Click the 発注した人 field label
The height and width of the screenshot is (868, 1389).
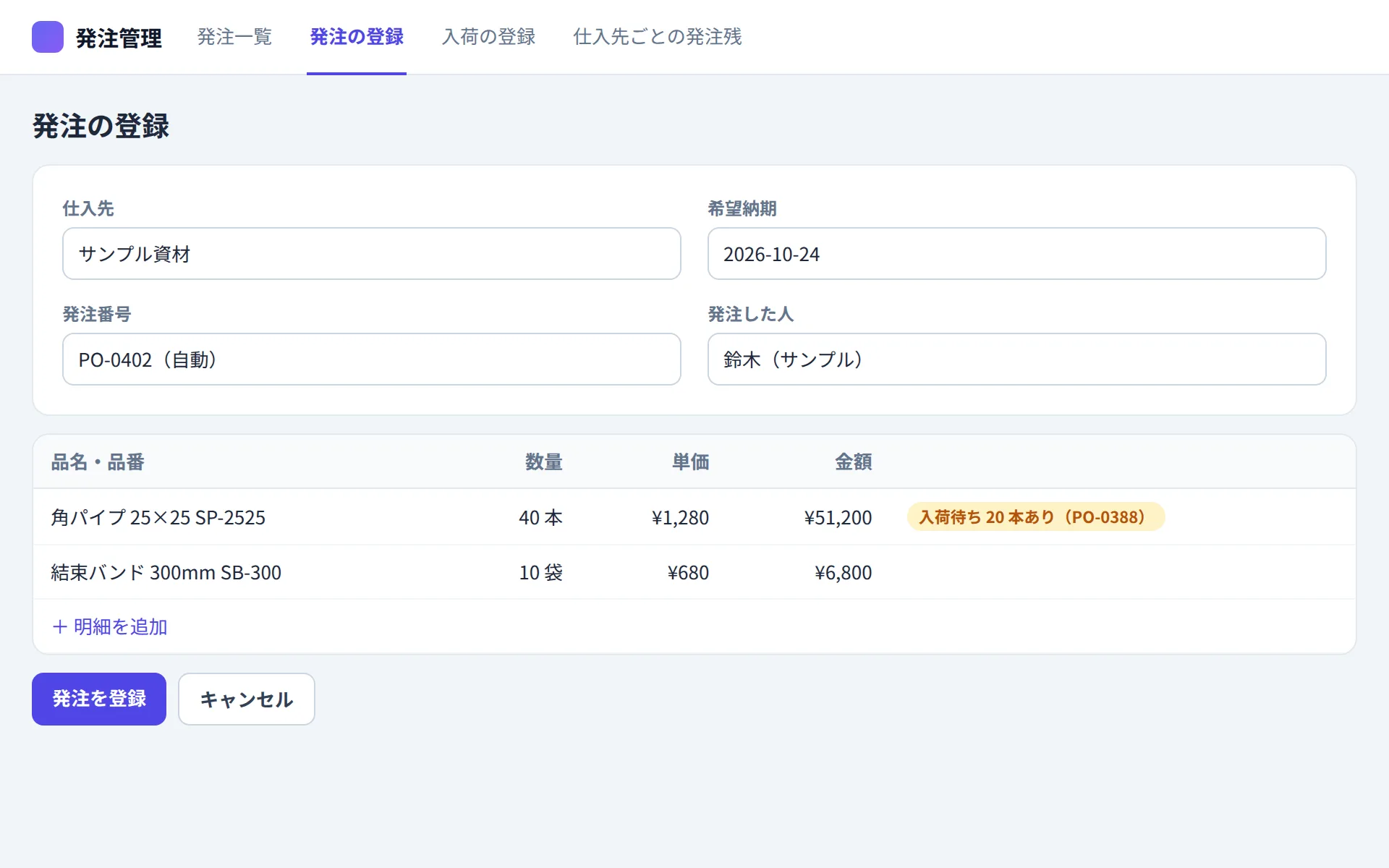pyautogui.click(x=751, y=314)
